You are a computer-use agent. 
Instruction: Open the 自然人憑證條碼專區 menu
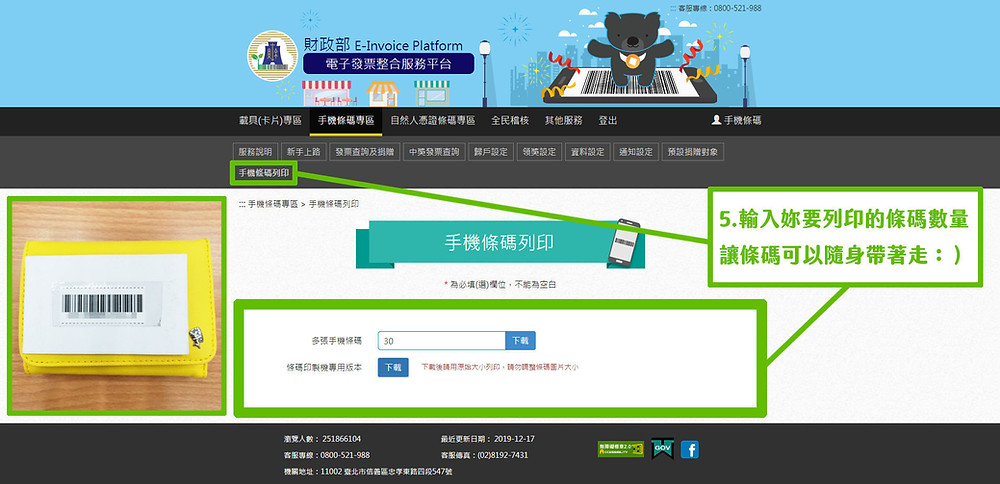tap(432, 121)
